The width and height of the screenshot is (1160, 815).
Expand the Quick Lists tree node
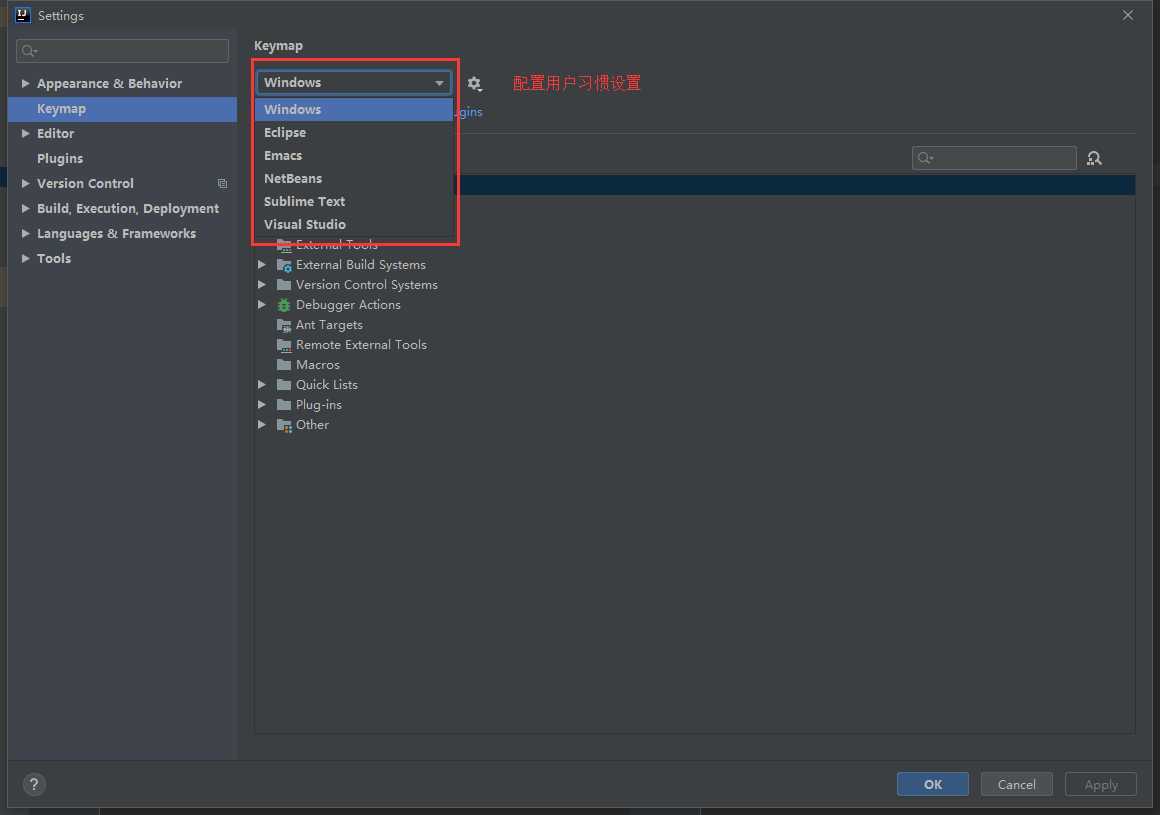point(262,385)
